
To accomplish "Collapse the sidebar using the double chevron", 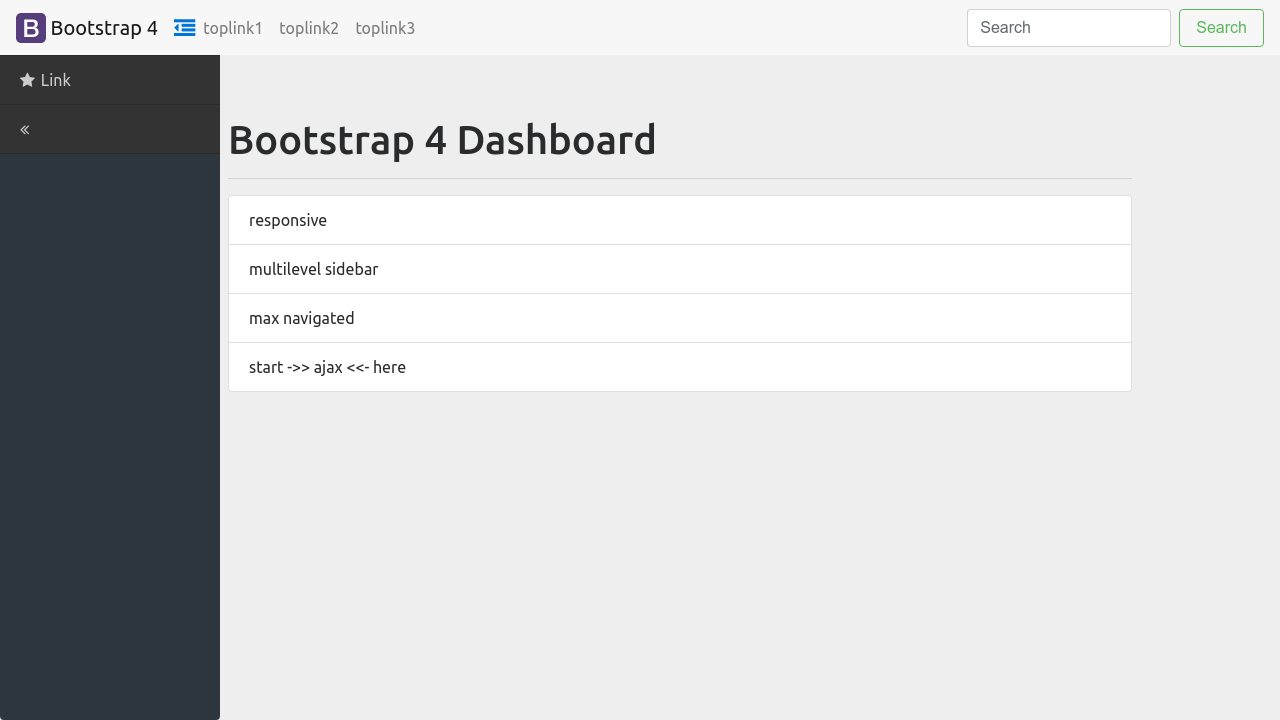I will pyautogui.click(x=25, y=130).
